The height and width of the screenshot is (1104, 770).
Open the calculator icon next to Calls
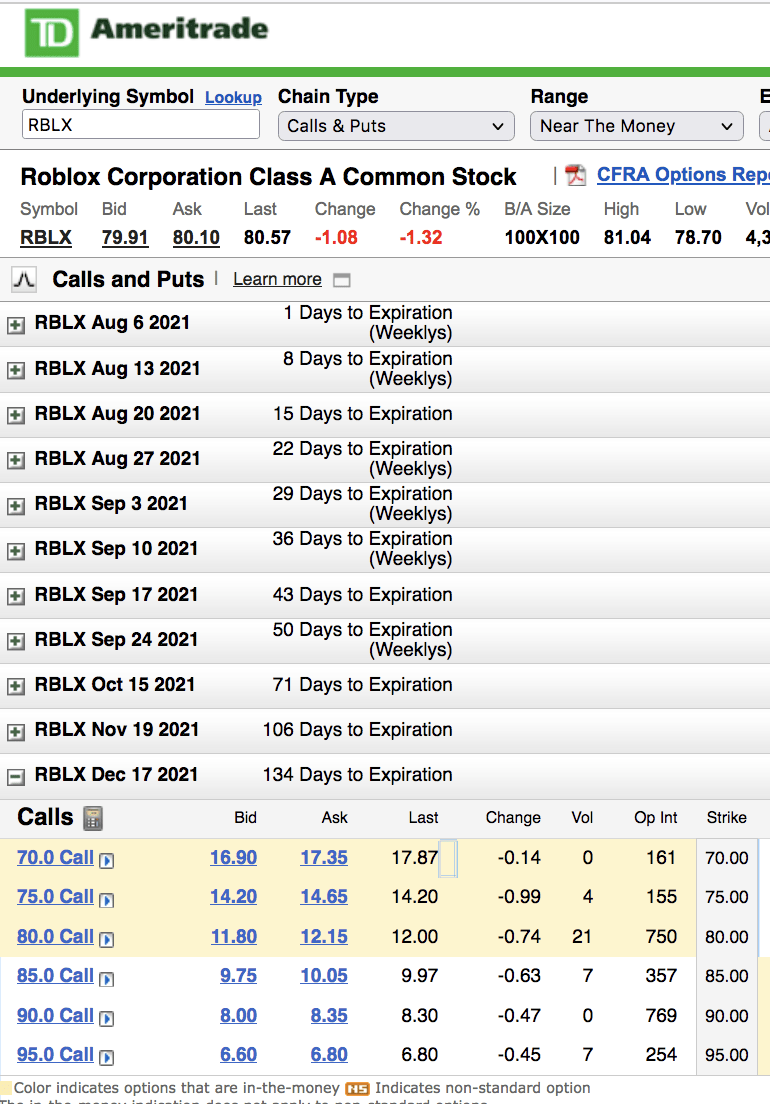(x=93, y=817)
